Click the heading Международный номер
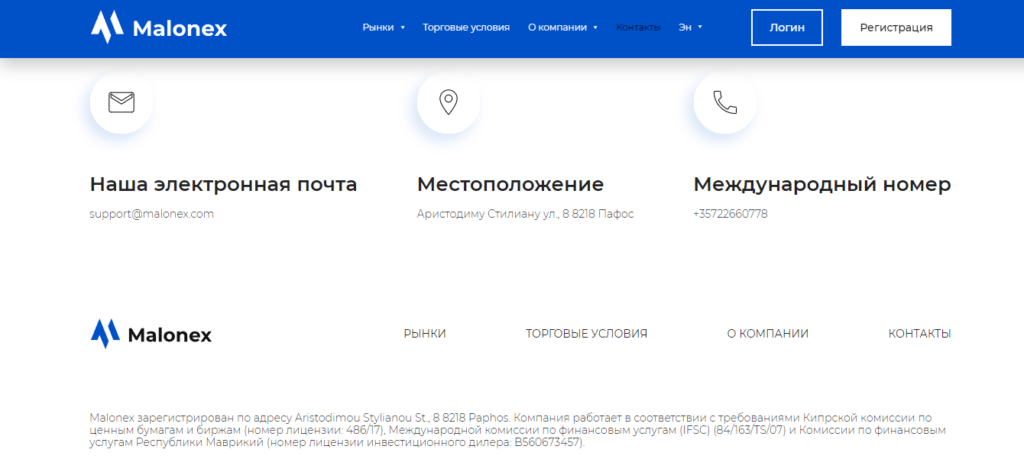1024x472 pixels. 822,185
